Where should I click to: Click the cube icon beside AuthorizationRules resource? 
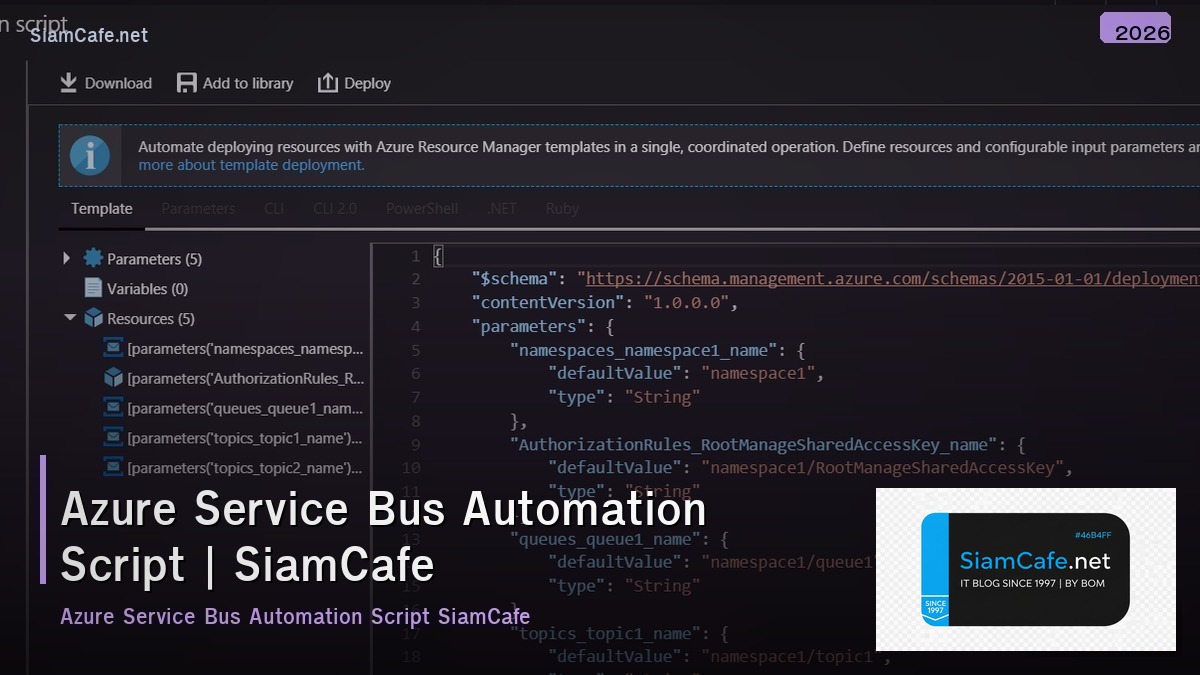pyautogui.click(x=112, y=378)
